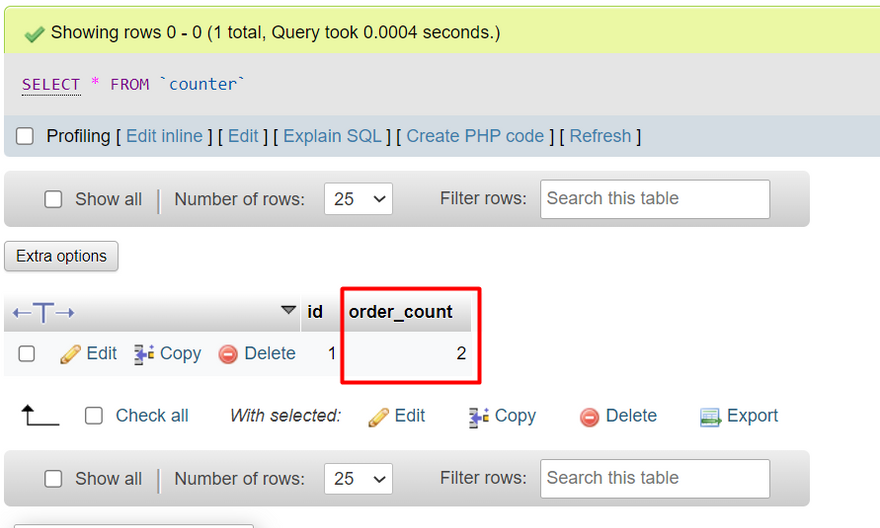Screen dimensions: 880x528
Task: Select the row checkbox for id 1
Action: pyautogui.click(x=27, y=354)
